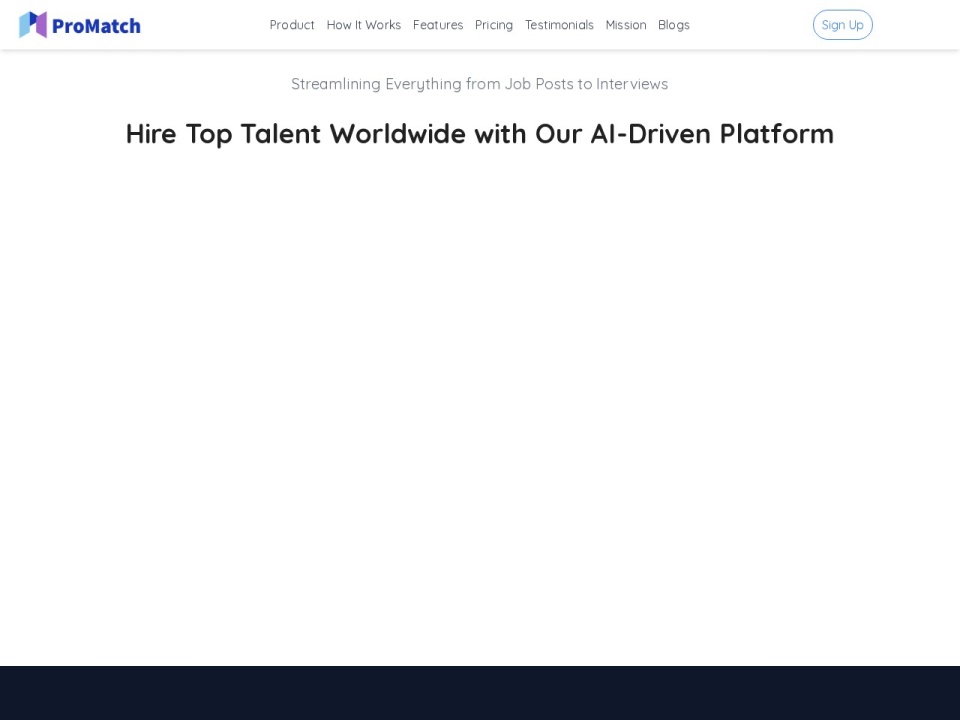Click the ProMatch brand name text
The height and width of the screenshot is (720, 960).
pos(96,26)
